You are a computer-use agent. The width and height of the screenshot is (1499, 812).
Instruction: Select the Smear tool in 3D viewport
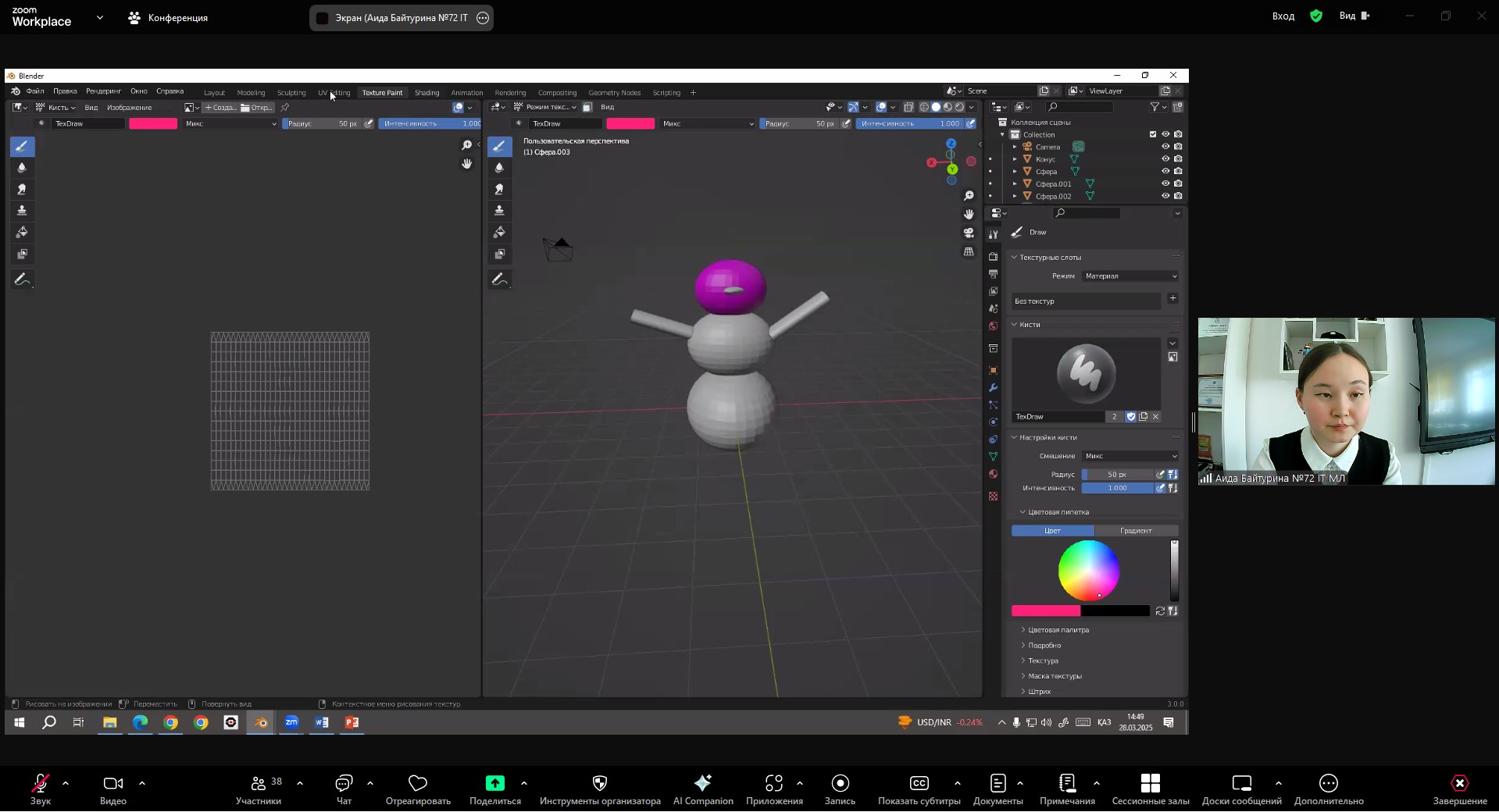499,190
